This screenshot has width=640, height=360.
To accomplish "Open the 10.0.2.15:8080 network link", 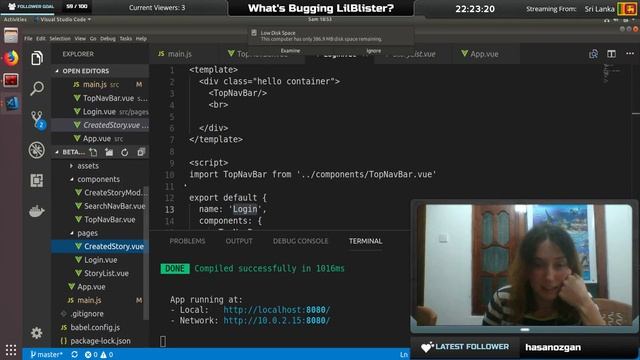I will [277, 320].
